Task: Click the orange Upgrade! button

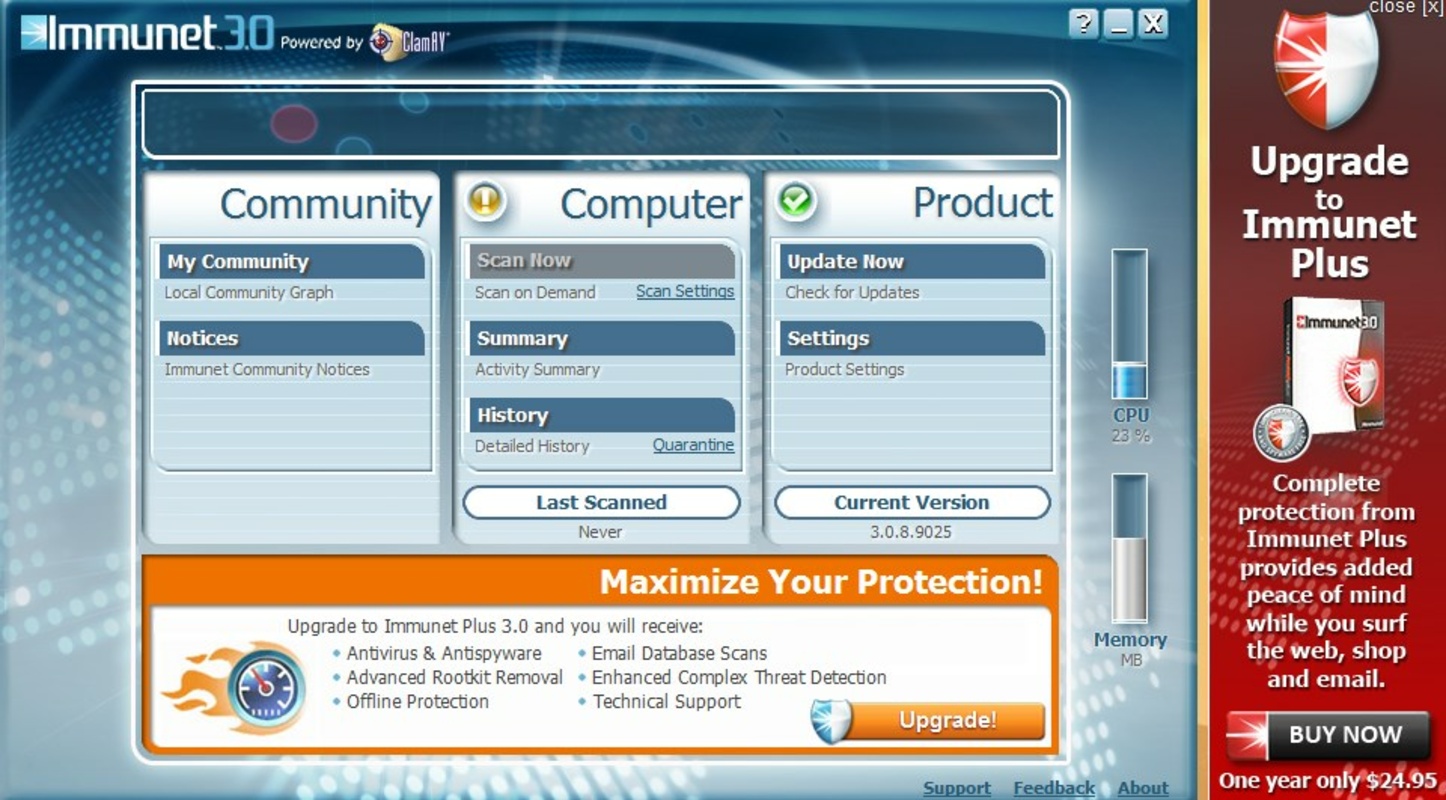Action: tap(929, 721)
